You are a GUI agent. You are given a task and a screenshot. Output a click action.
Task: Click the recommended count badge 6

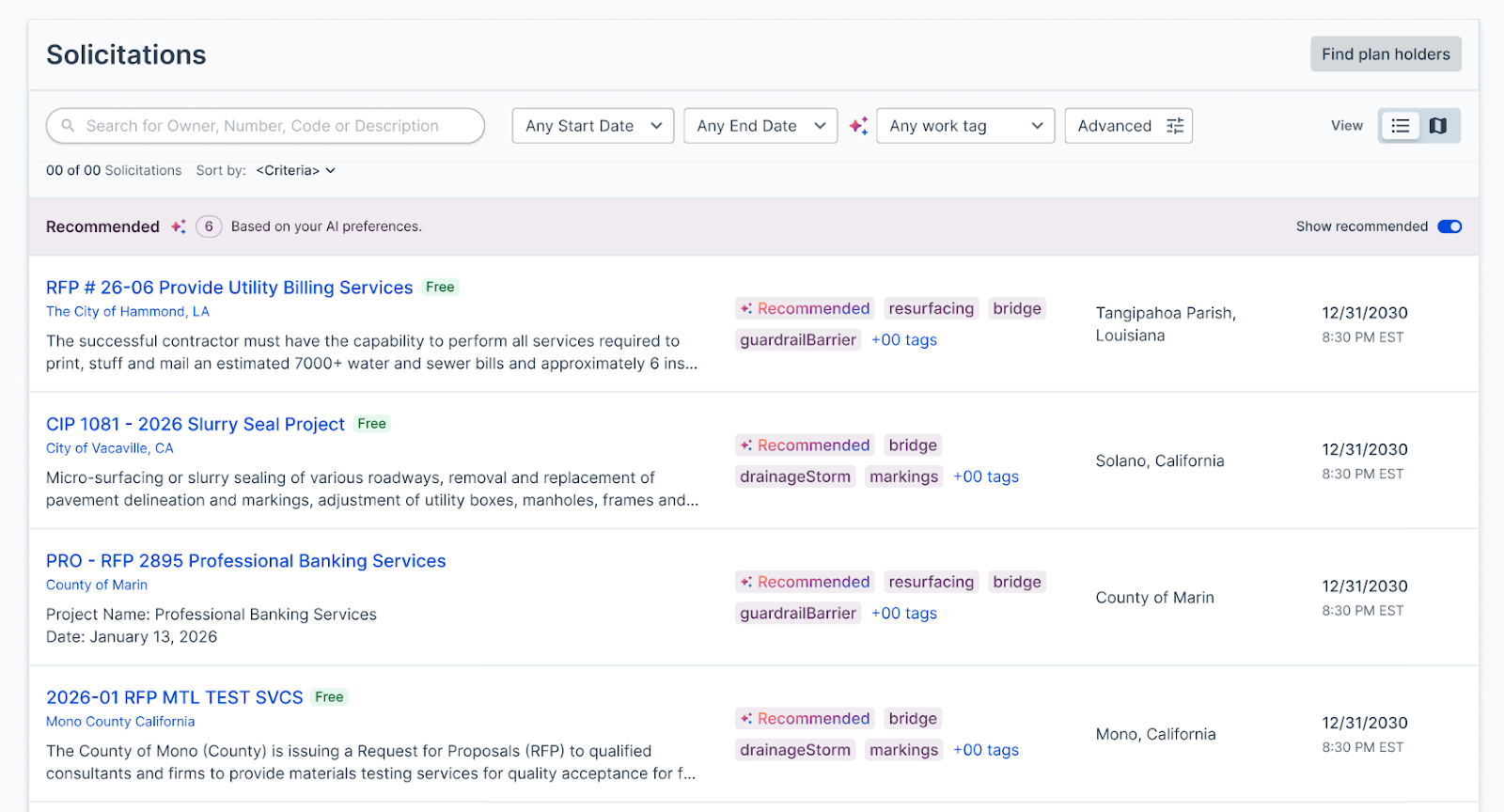(x=209, y=226)
